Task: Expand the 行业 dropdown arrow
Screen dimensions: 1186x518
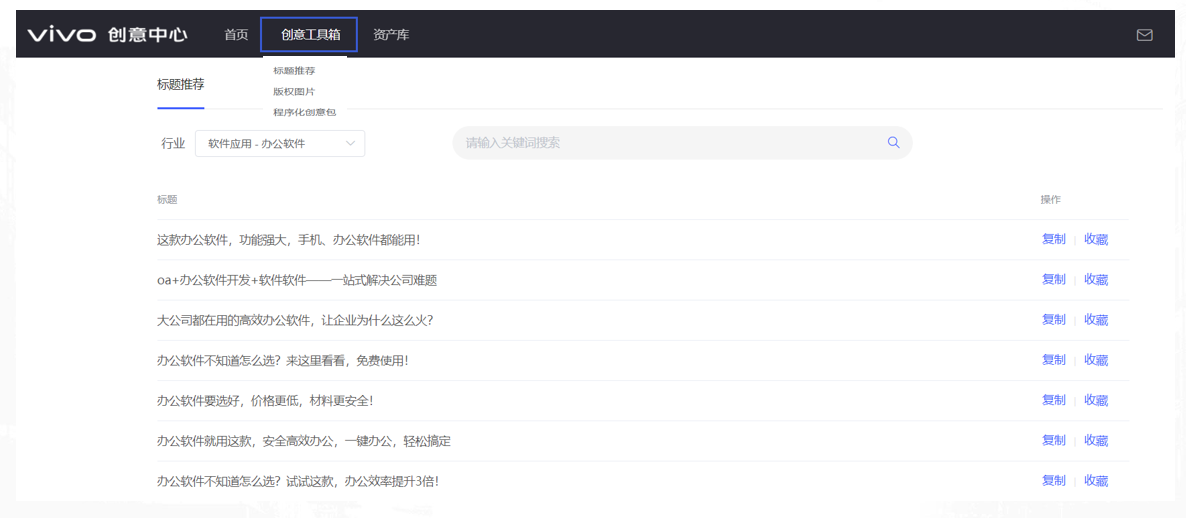Action: (350, 144)
